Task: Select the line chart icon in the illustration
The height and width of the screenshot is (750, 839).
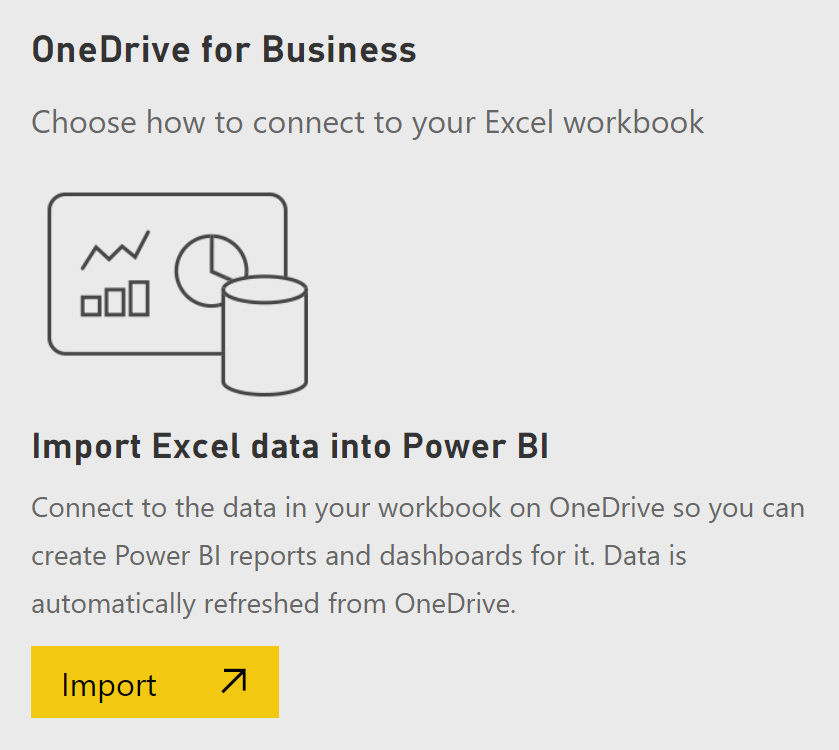Action: 115,250
